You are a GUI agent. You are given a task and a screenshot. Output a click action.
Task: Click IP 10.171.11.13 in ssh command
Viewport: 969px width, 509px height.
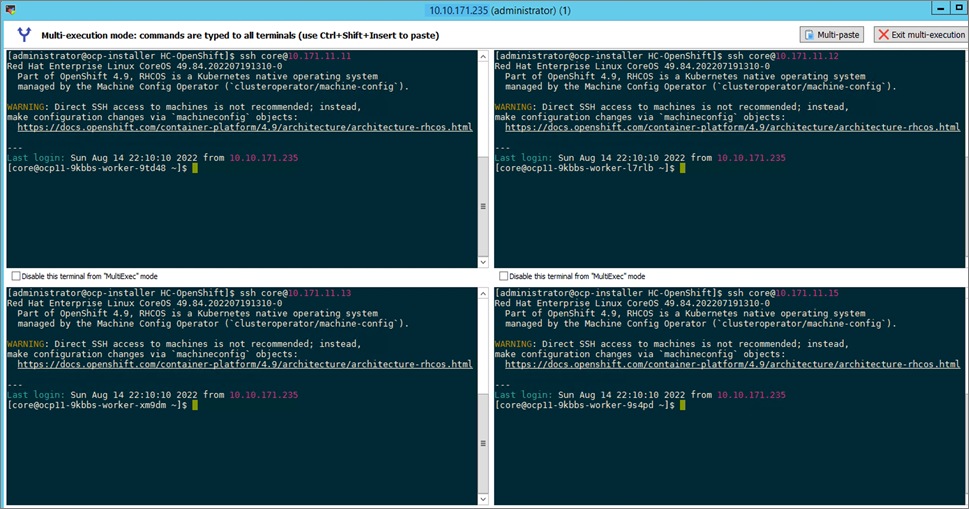click(x=319, y=293)
